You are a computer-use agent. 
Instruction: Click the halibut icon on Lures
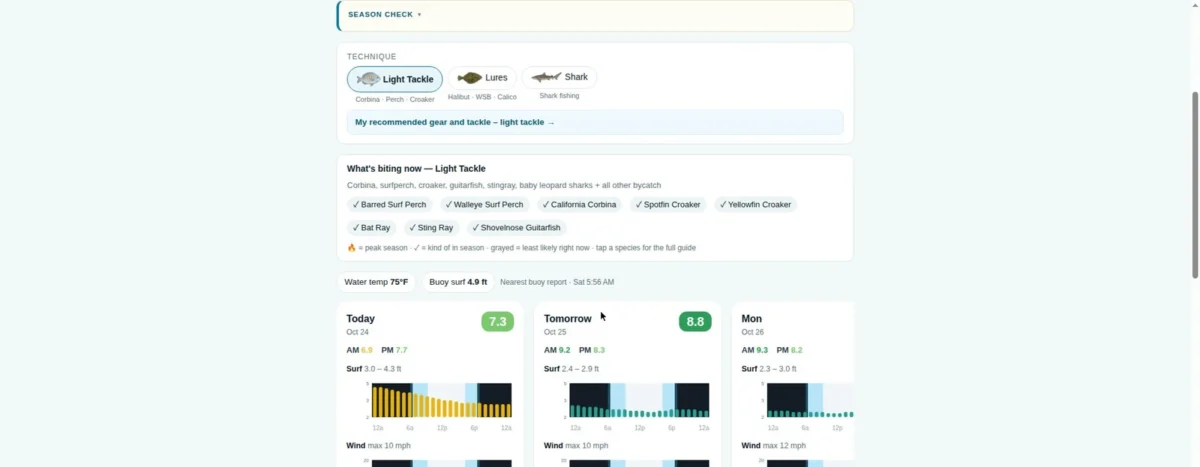click(469, 77)
